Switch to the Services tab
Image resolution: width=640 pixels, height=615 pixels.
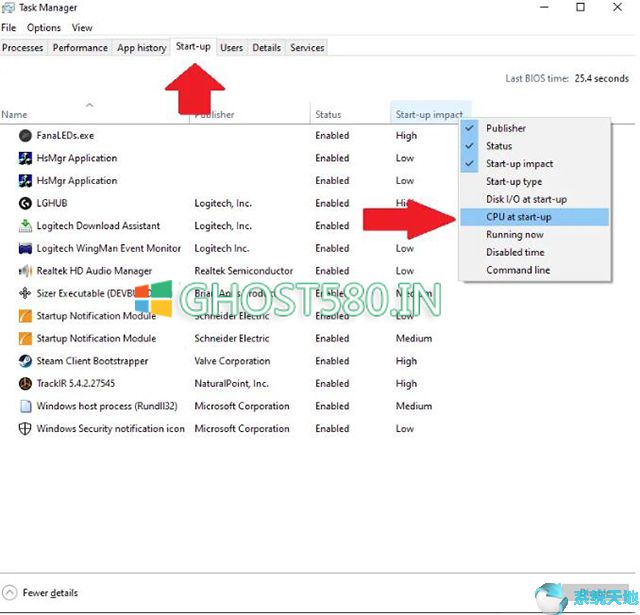click(307, 48)
